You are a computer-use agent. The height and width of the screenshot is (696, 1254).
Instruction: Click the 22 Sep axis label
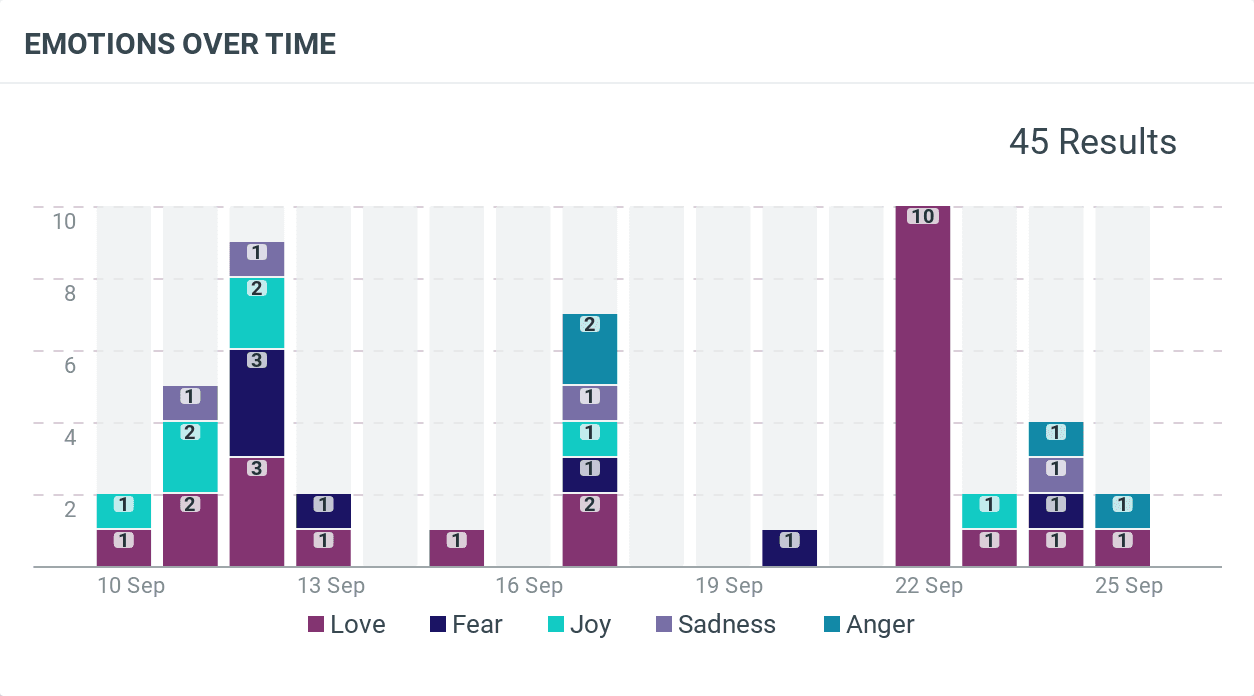point(929,586)
